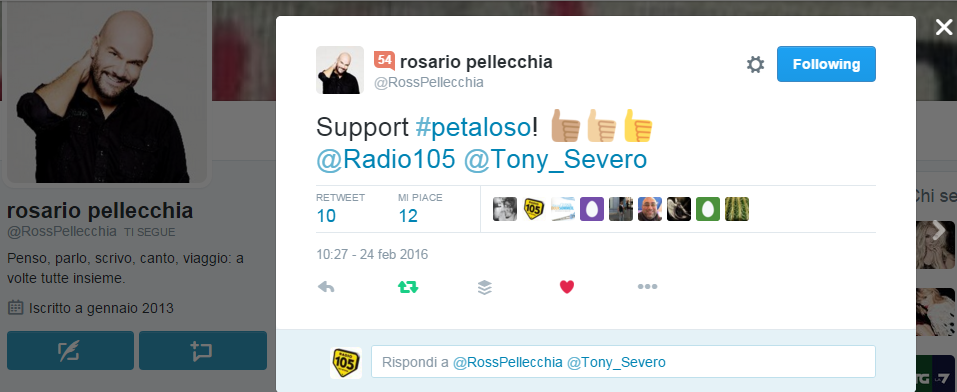Click the reply arrow icon under the tweet

326,287
